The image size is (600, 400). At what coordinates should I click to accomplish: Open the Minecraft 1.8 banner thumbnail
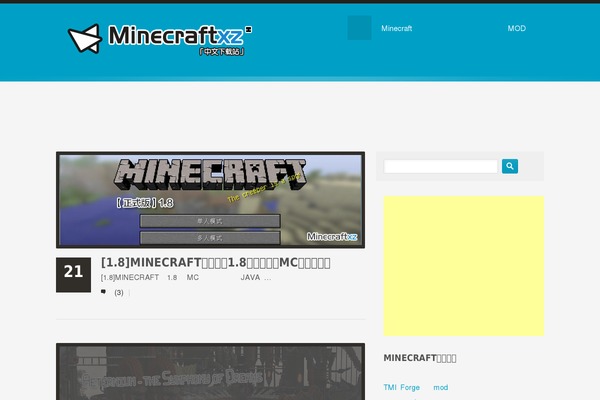pos(210,200)
